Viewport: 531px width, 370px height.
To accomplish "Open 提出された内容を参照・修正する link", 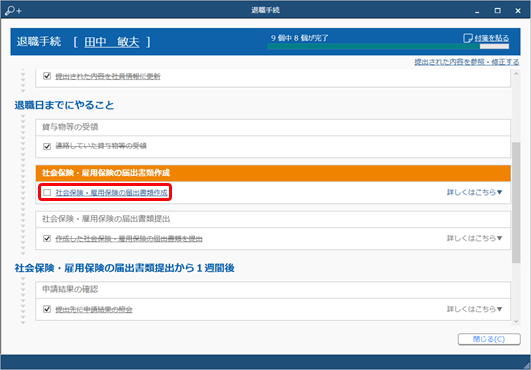I will [x=467, y=62].
